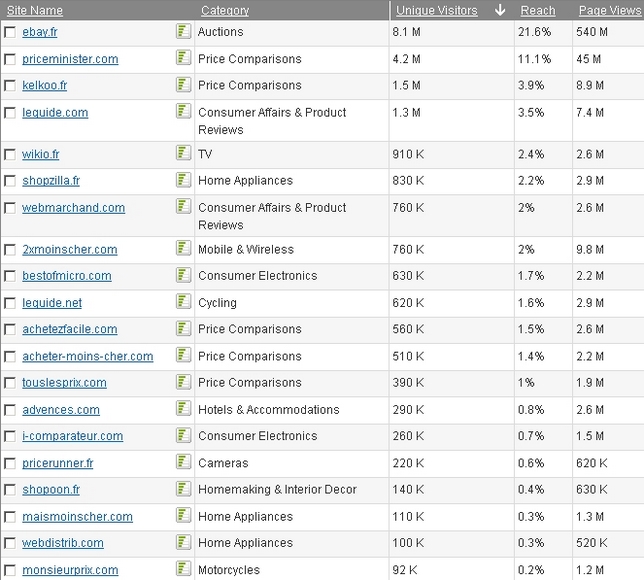The height and width of the screenshot is (580, 644).
Task: Sort by Reach column header
Action: click(538, 11)
